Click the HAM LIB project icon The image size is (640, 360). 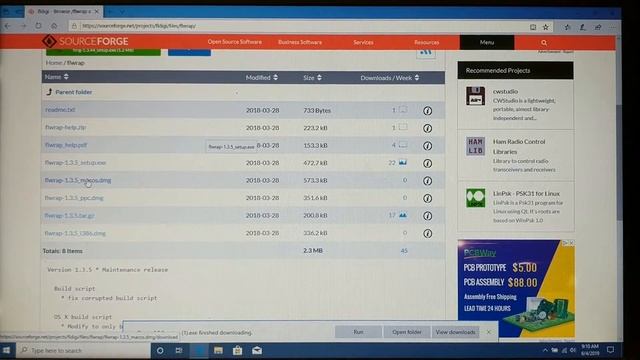(x=476, y=146)
